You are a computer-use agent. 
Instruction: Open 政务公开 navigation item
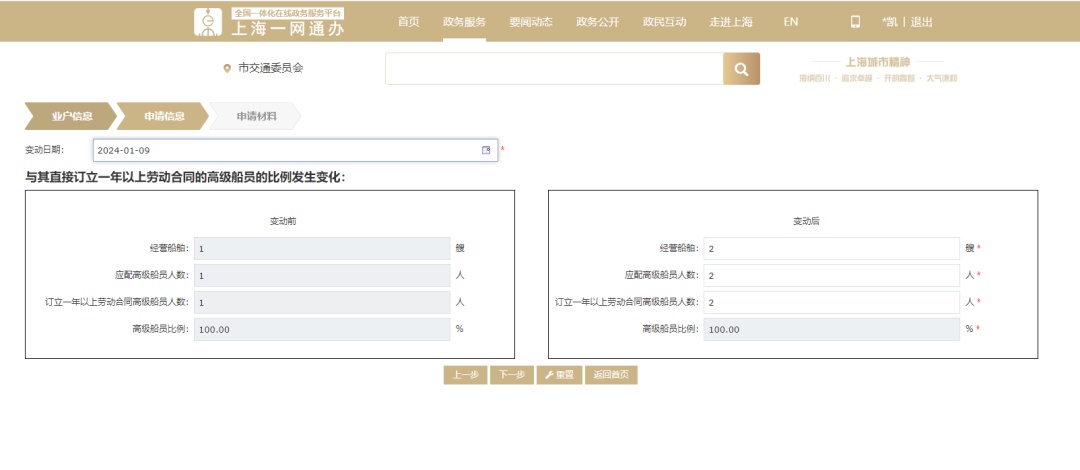coord(597,21)
